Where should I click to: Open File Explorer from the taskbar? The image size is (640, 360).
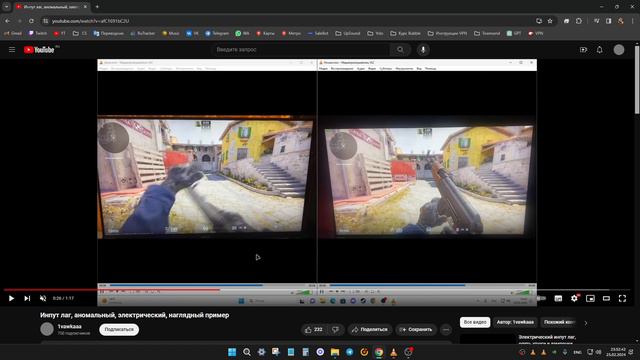point(335,352)
